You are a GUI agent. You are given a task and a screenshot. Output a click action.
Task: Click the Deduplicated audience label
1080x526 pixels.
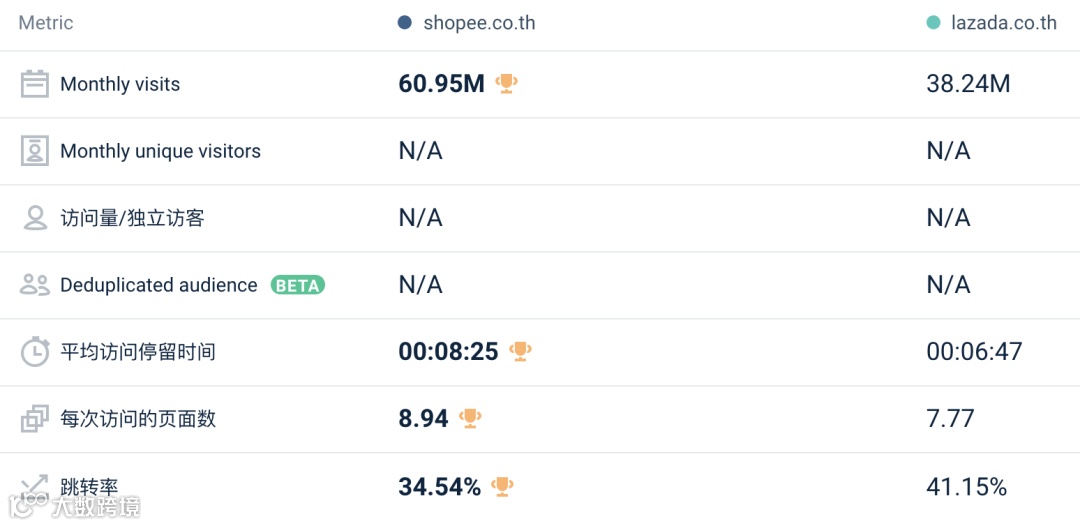(x=158, y=284)
